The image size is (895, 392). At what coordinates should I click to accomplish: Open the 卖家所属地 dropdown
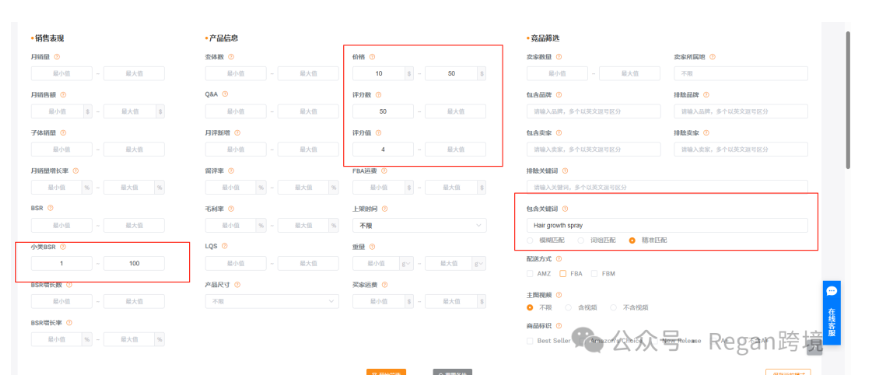coord(741,74)
